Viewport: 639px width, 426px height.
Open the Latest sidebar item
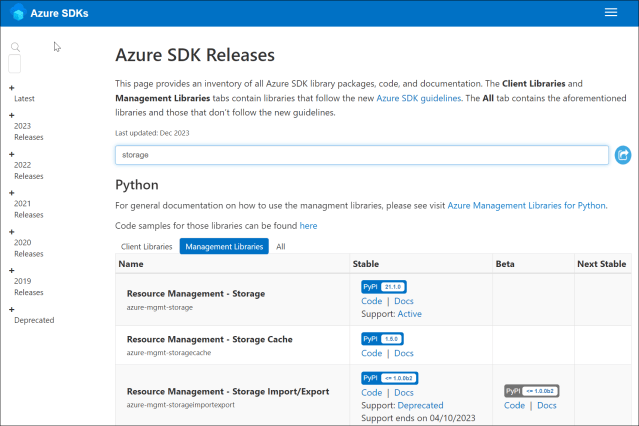[24, 99]
